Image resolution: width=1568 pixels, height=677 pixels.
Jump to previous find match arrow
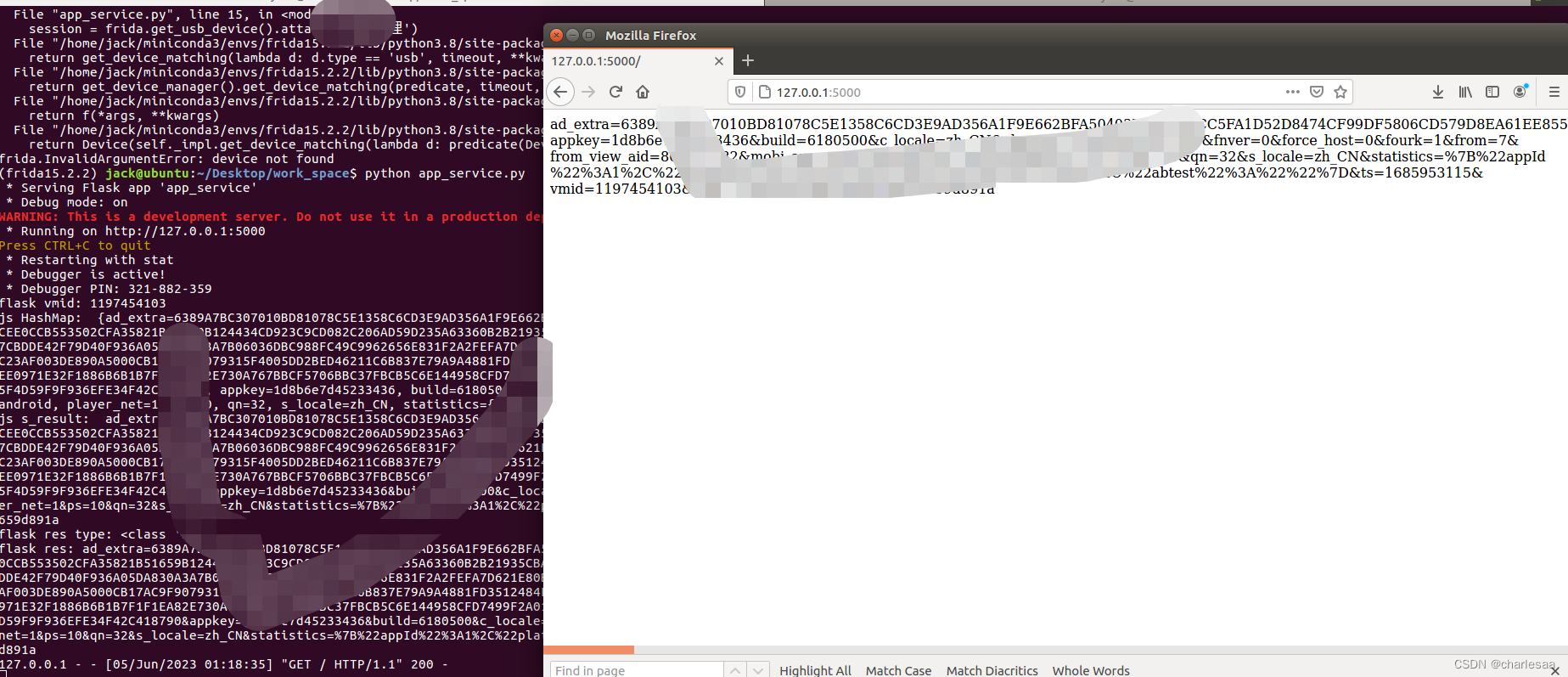tap(735, 670)
